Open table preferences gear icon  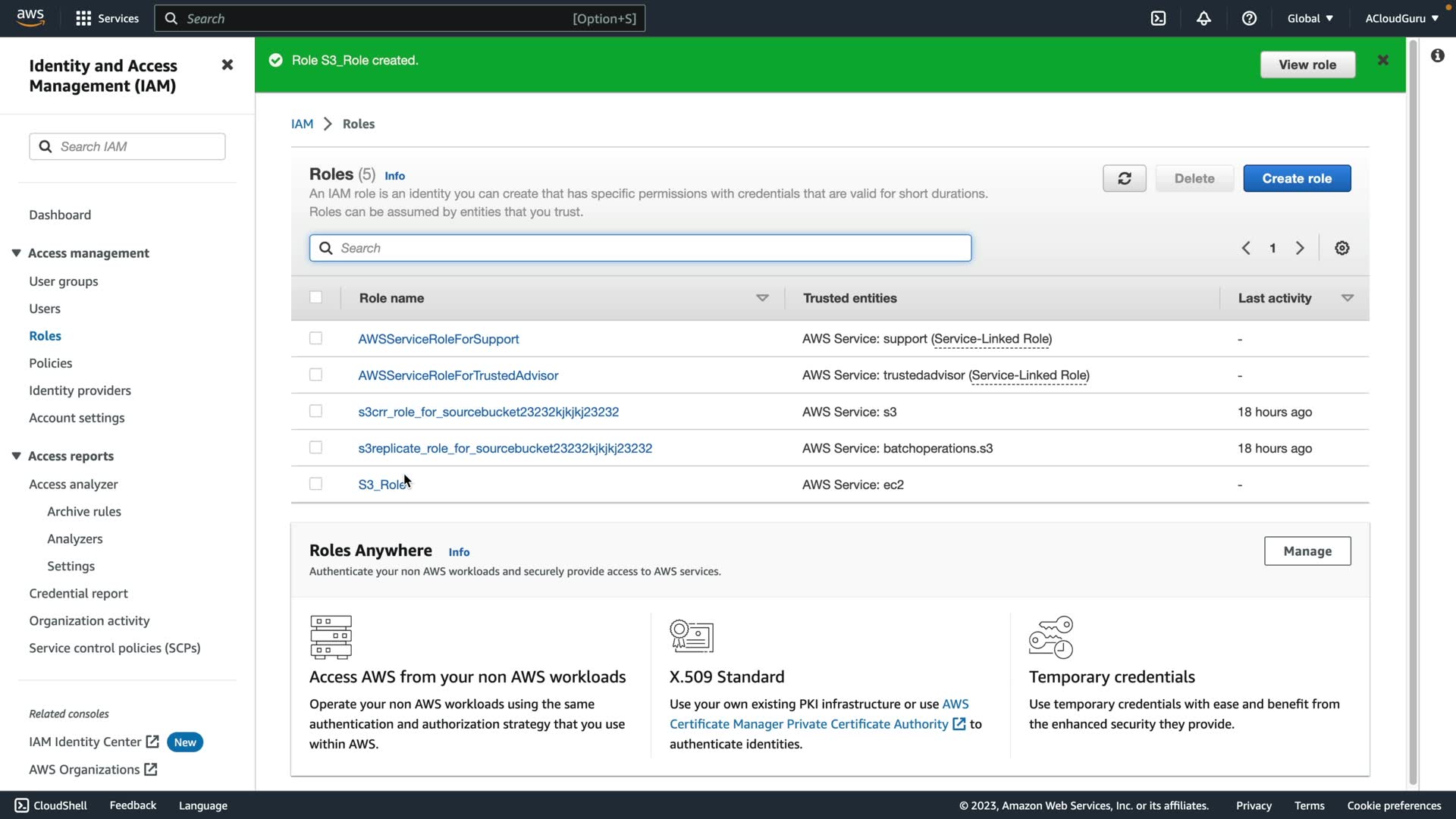click(x=1341, y=248)
